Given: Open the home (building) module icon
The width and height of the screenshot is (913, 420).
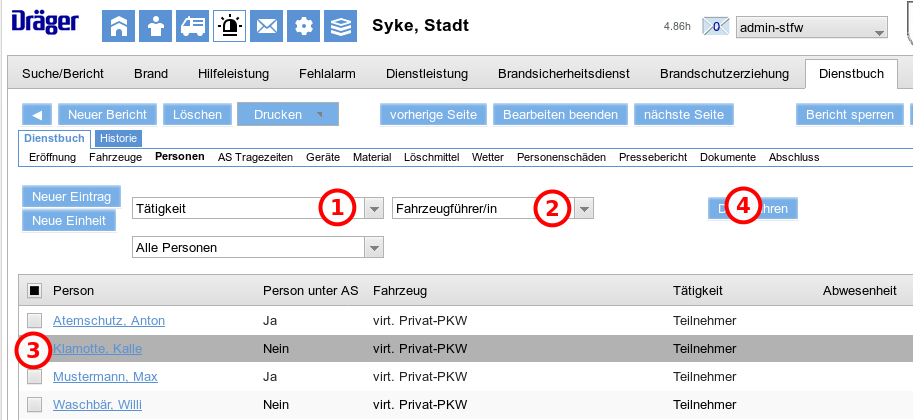Looking at the screenshot, I should pyautogui.click(x=118, y=26).
